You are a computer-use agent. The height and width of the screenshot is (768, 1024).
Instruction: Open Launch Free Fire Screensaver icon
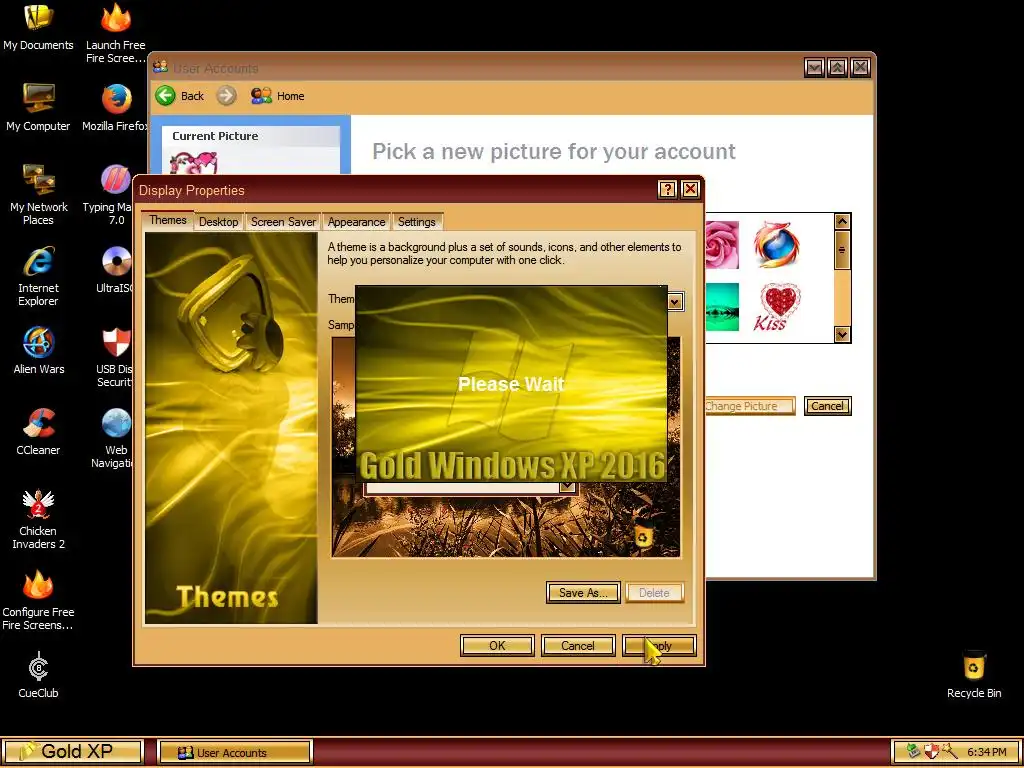pyautogui.click(x=115, y=33)
